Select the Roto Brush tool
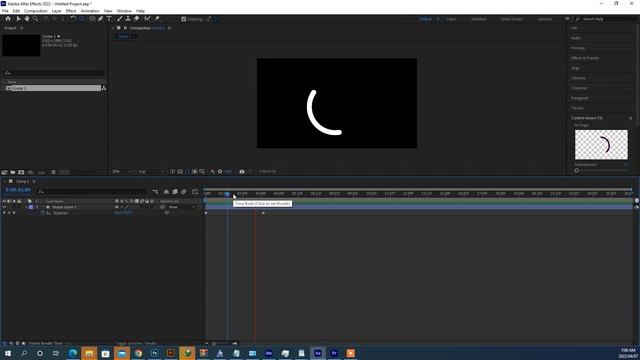The height and width of the screenshot is (360, 640). 147,19
